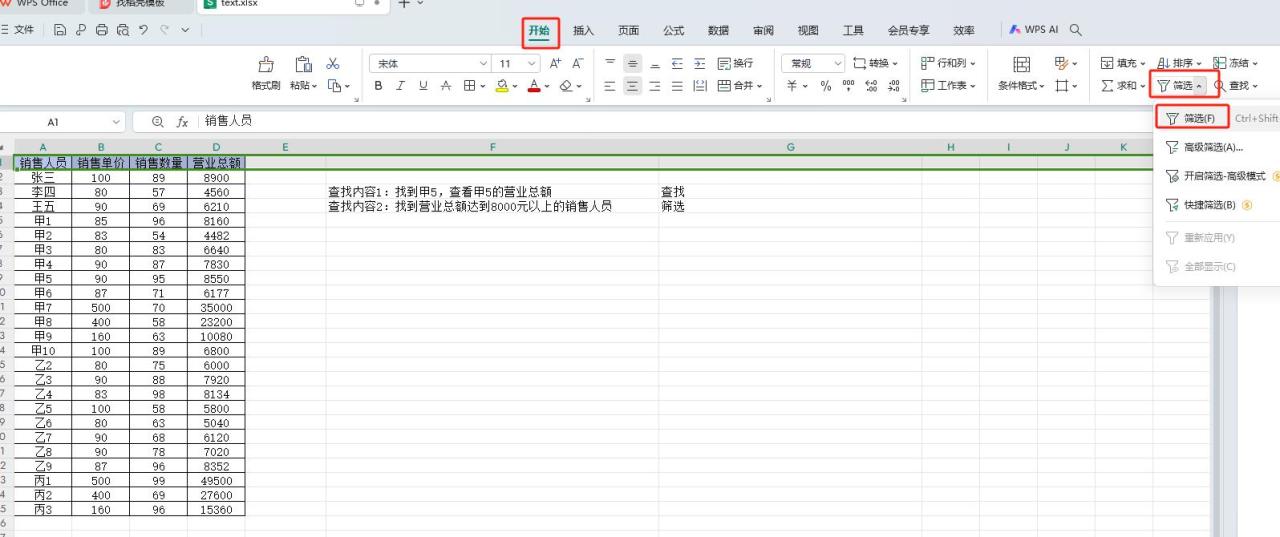Open the font name dropdown (宋体)

coord(484,63)
